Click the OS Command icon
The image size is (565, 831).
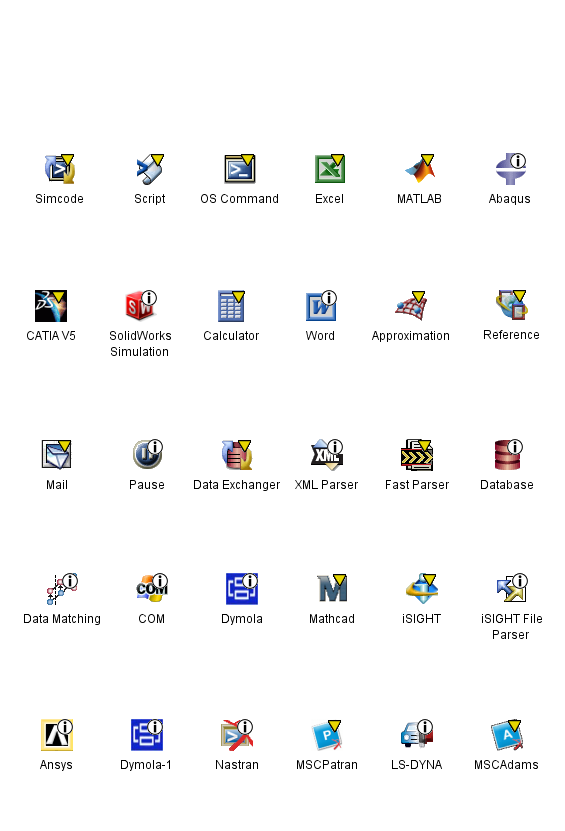click(240, 169)
